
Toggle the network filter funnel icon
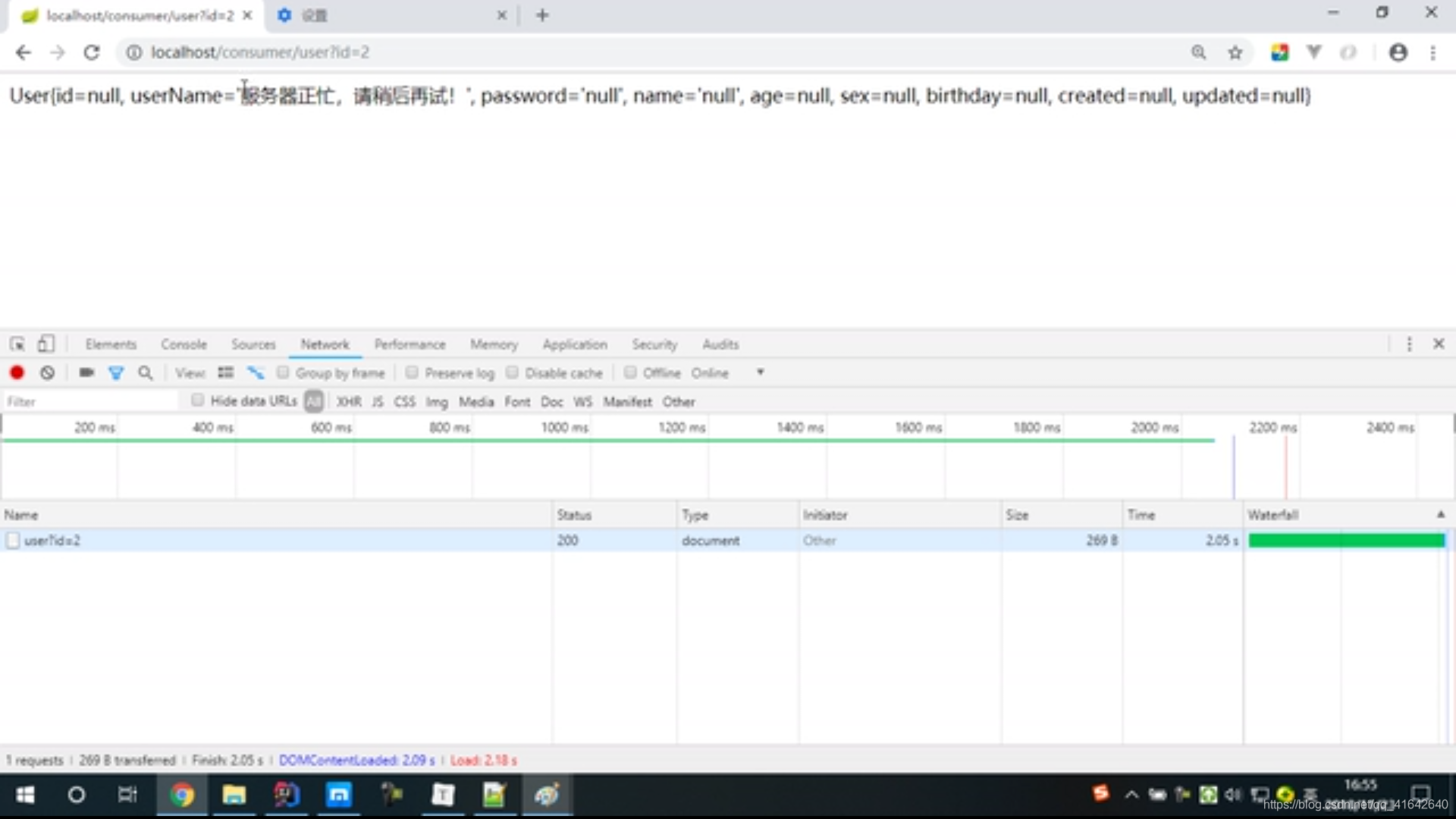(x=116, y=372)
